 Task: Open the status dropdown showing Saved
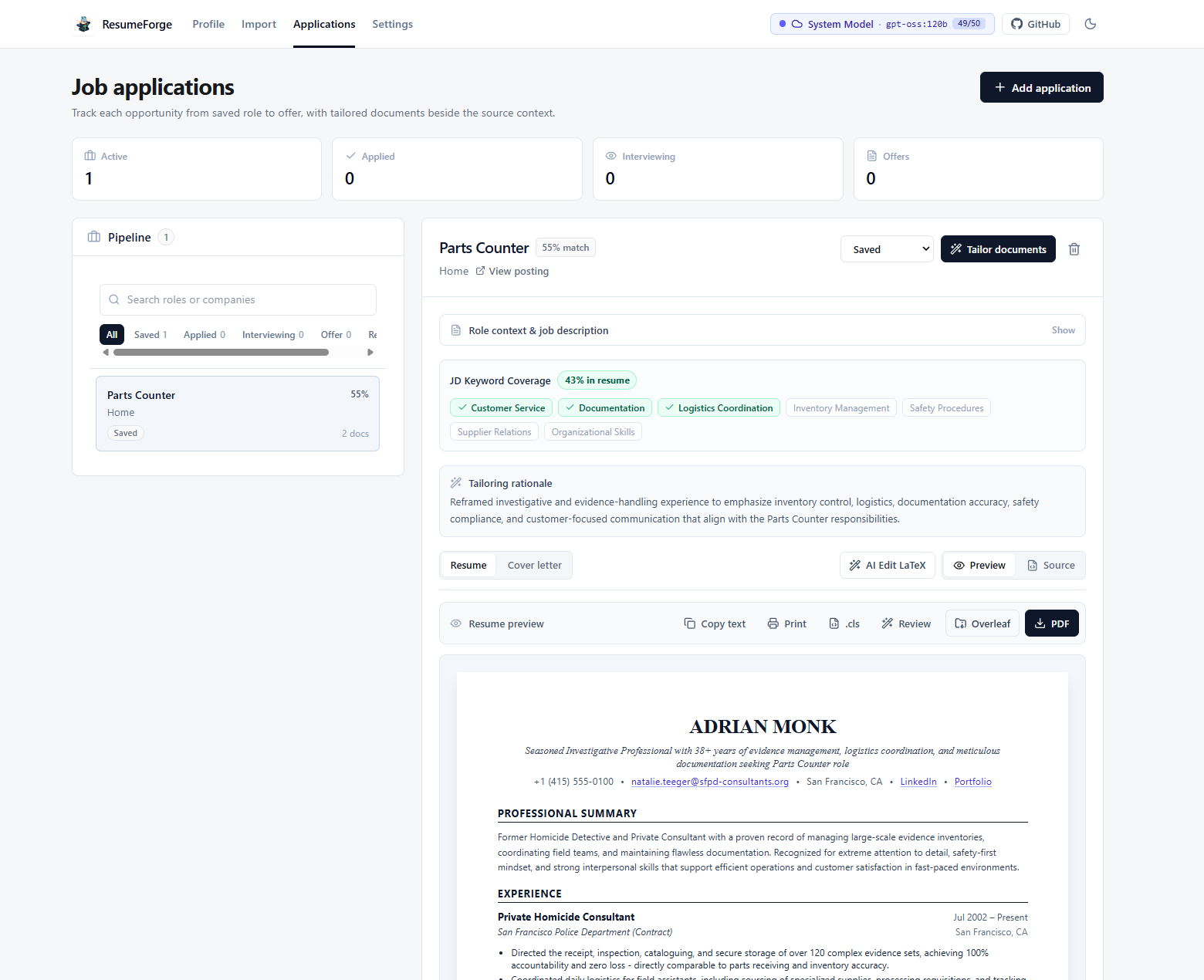click(887, 249)
